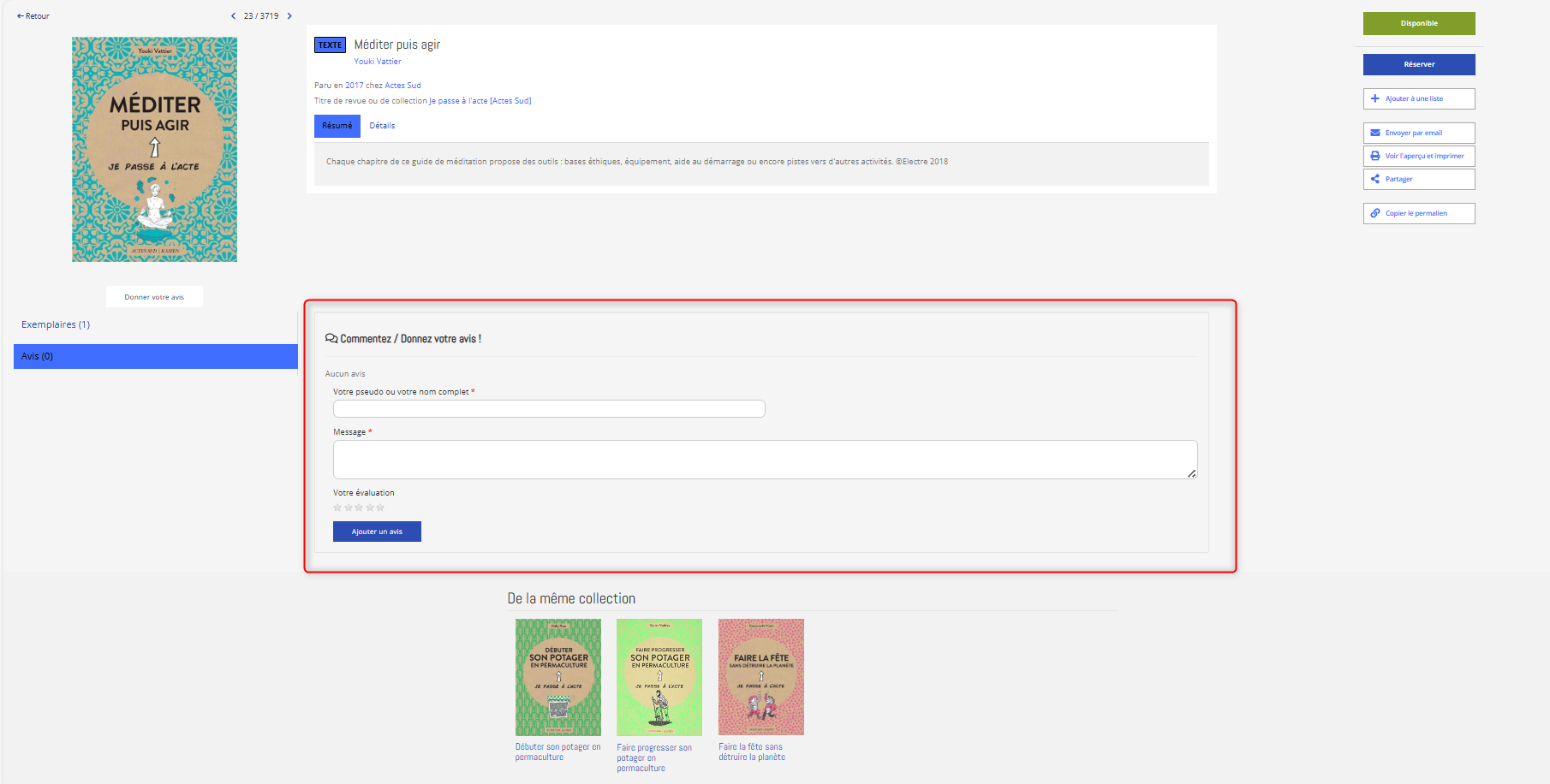Go to the next record with right chevron
This screenshot has width=1550, height=784.
click(289, 16)
